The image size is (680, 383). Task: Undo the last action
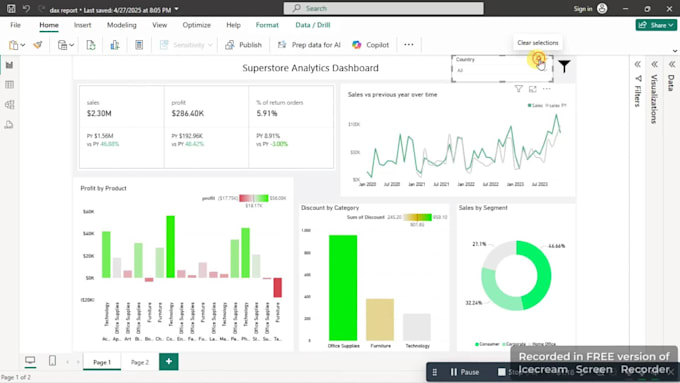click(26, 8)
